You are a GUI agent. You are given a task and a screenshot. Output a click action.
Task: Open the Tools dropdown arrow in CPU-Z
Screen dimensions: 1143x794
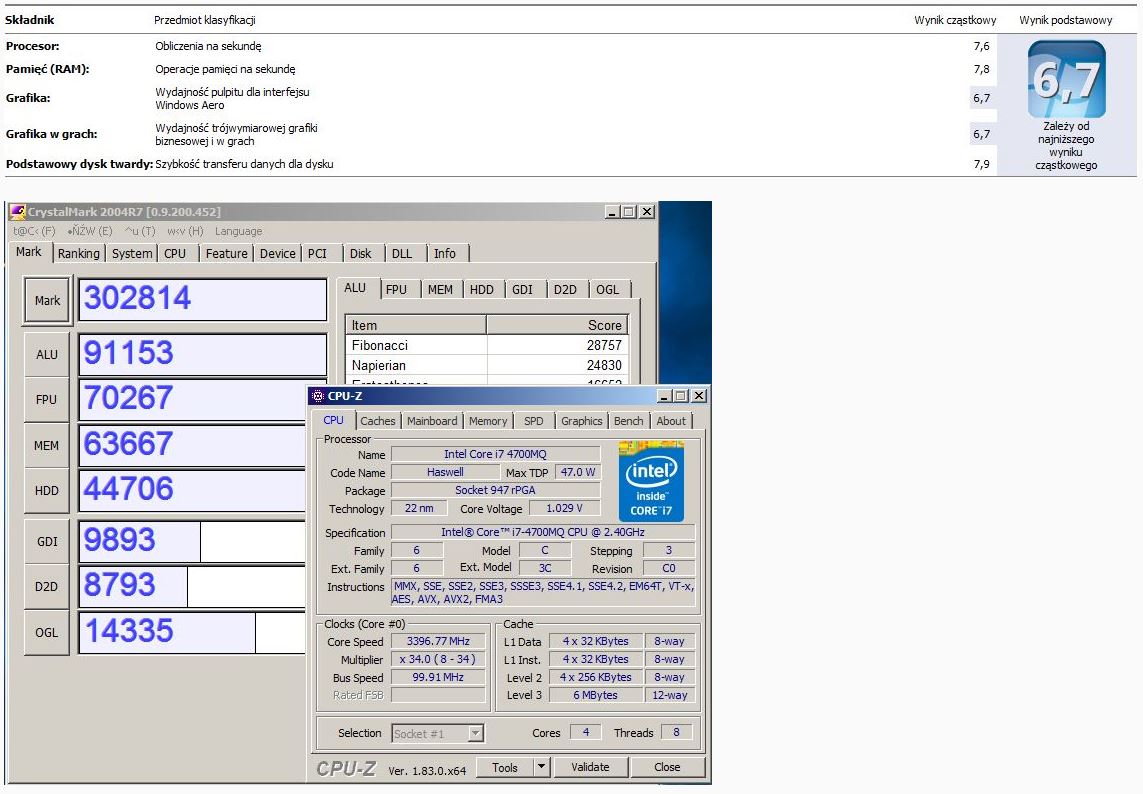[541, 766]
